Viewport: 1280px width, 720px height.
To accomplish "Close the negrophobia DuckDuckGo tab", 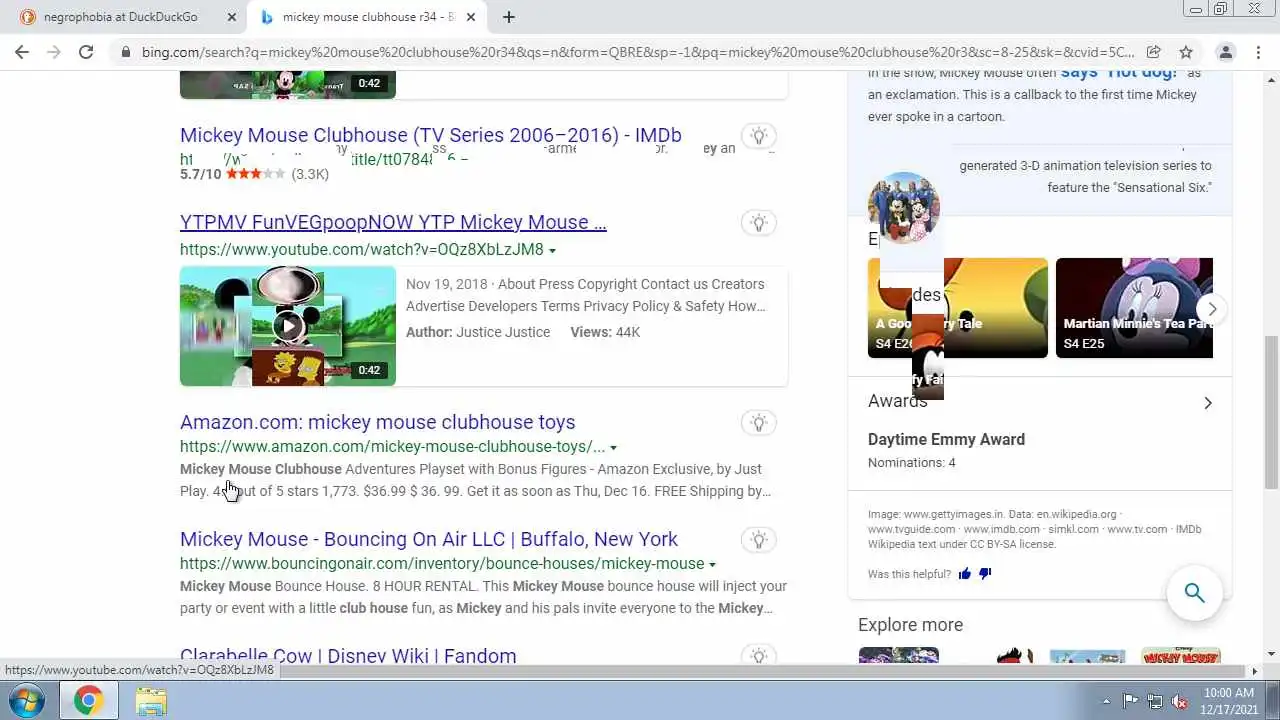I will (232, 17).
